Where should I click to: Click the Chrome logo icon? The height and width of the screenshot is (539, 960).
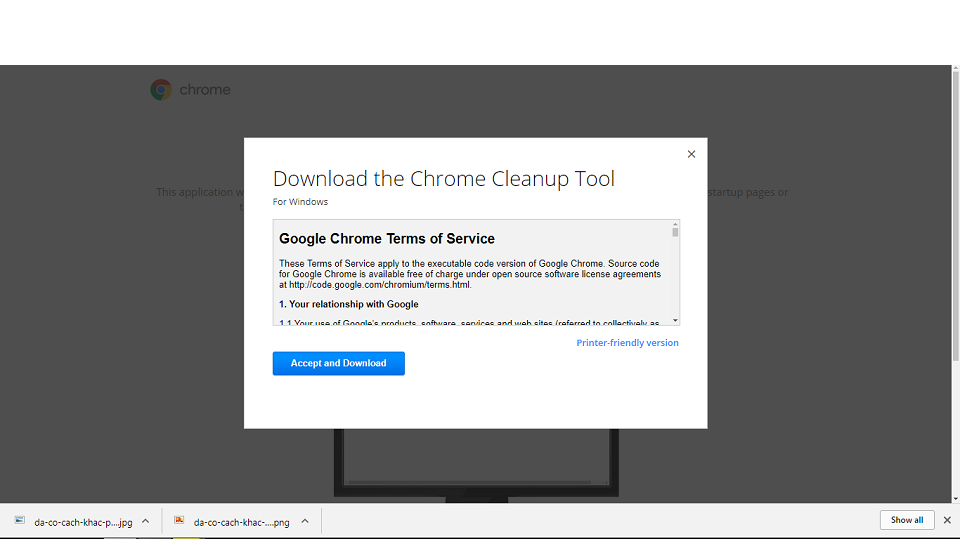[x=161, y=90]
